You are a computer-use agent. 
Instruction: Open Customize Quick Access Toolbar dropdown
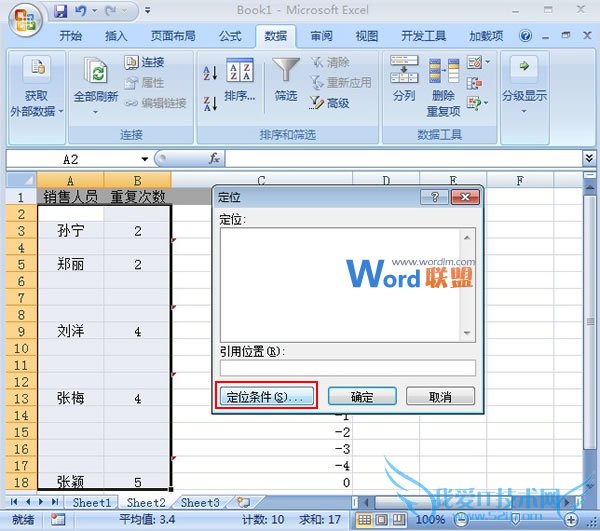(147, 11)
